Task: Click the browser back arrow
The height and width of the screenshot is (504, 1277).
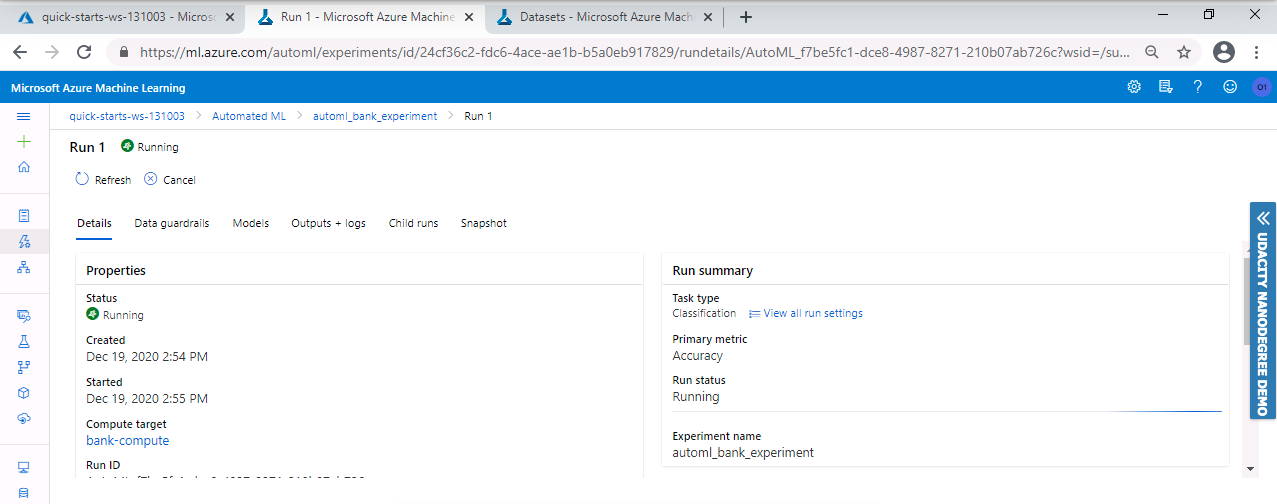Action: [x=20, y=52]
